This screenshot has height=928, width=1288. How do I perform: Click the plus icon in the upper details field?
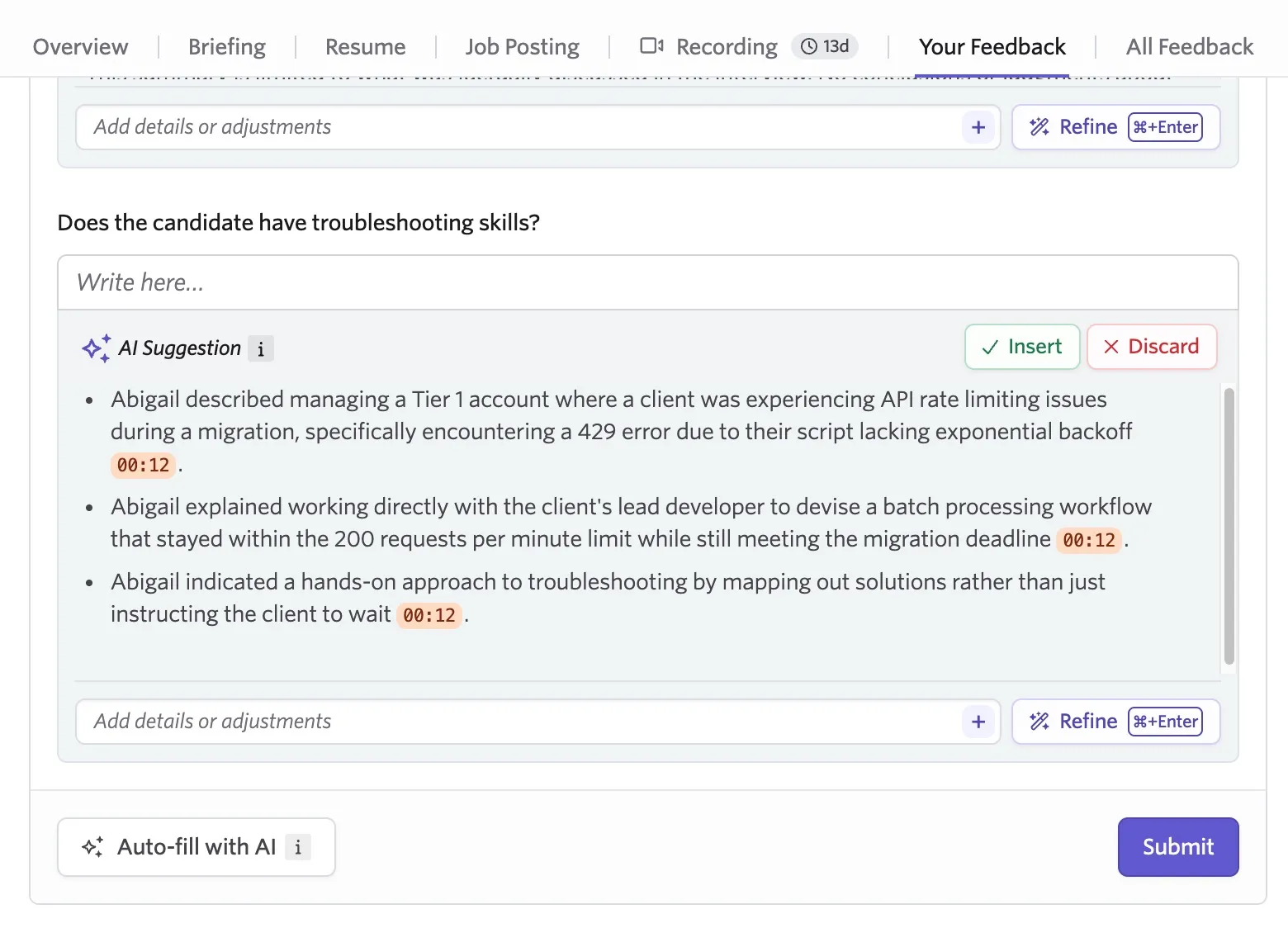pyautogui.click(x=978, y=127)
